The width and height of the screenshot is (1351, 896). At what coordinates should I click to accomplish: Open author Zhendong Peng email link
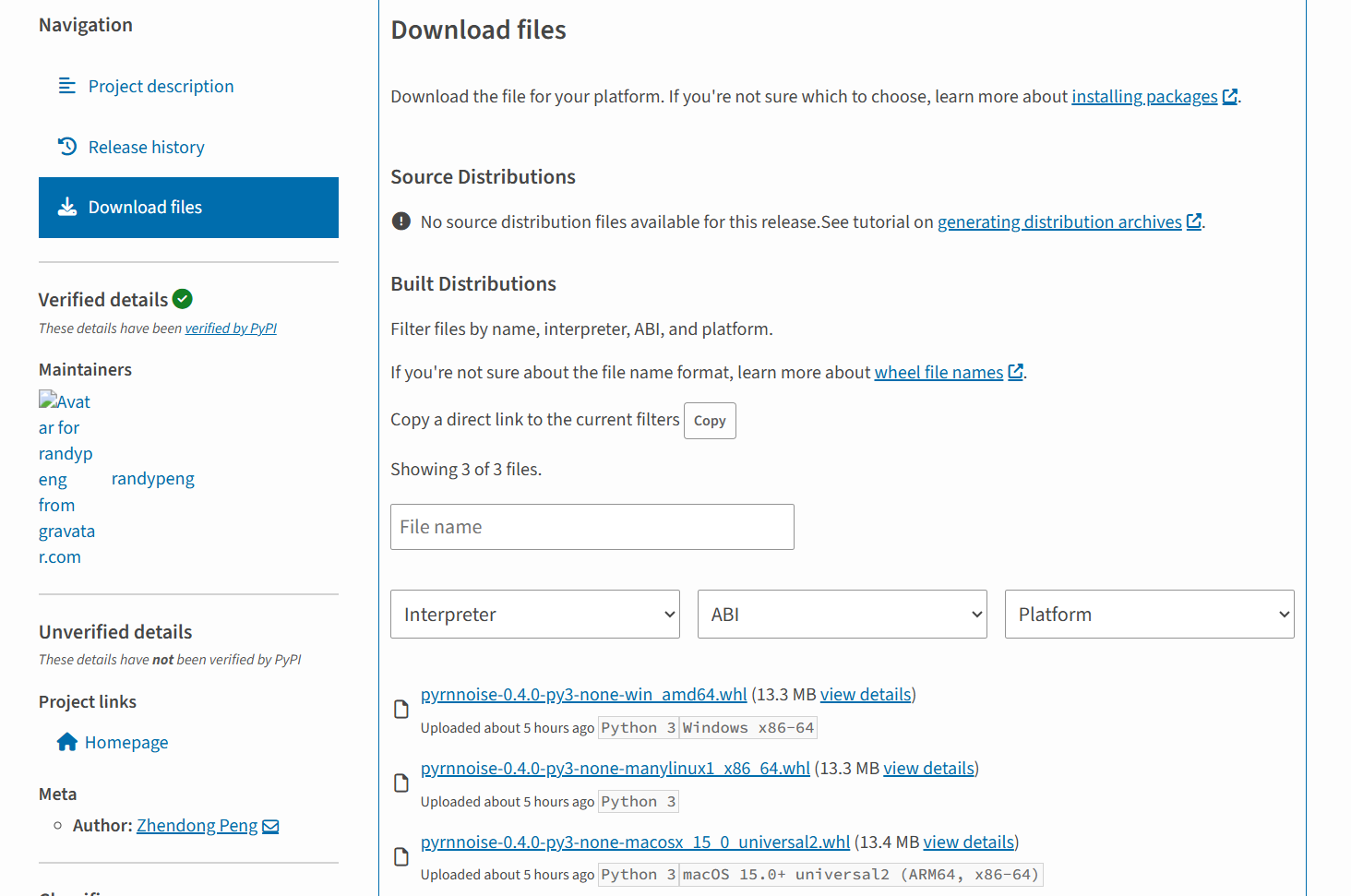tap(197, 826)
